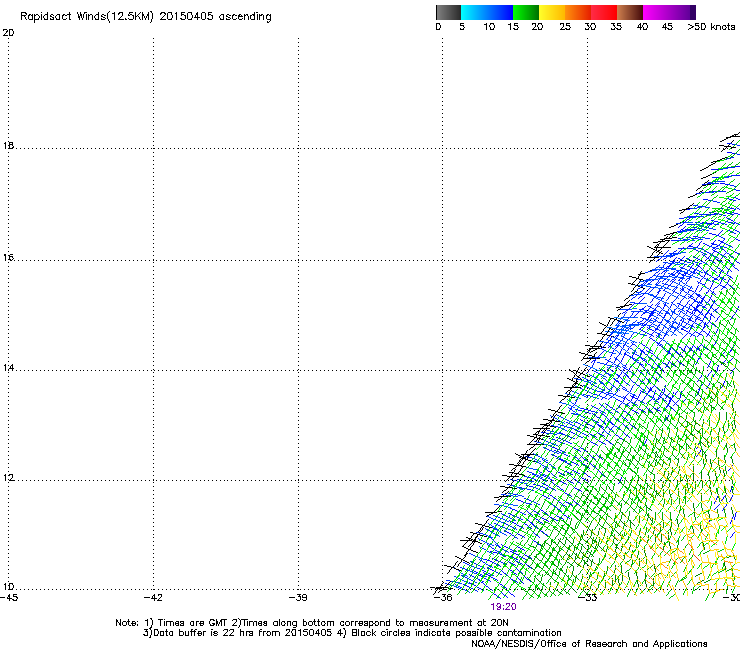Viewport: 740px width, 650px height.
Task: Click latitude axis label '12'
Action: 8,478
